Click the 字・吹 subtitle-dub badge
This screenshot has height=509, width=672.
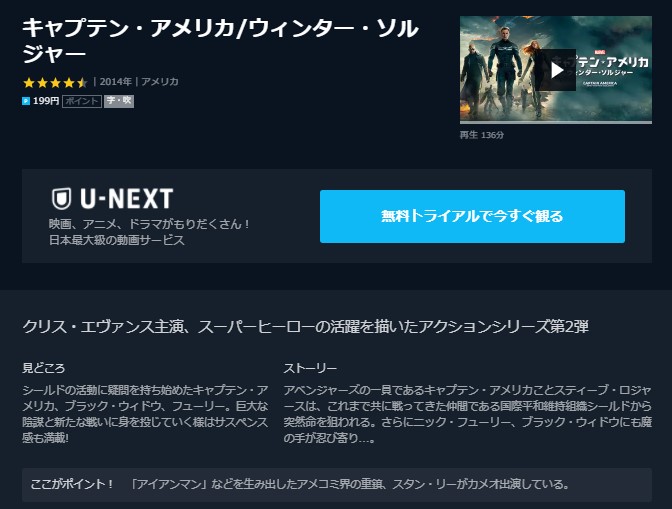click(x=119, y=101)
